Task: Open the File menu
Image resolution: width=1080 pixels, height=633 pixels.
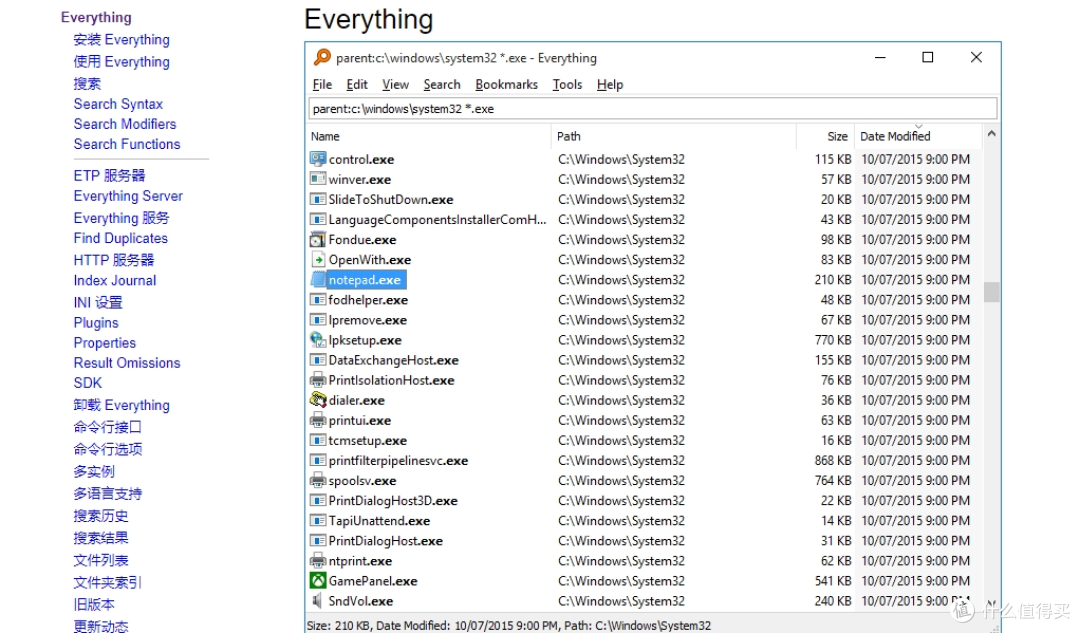Action: click(x=322, y=85)
